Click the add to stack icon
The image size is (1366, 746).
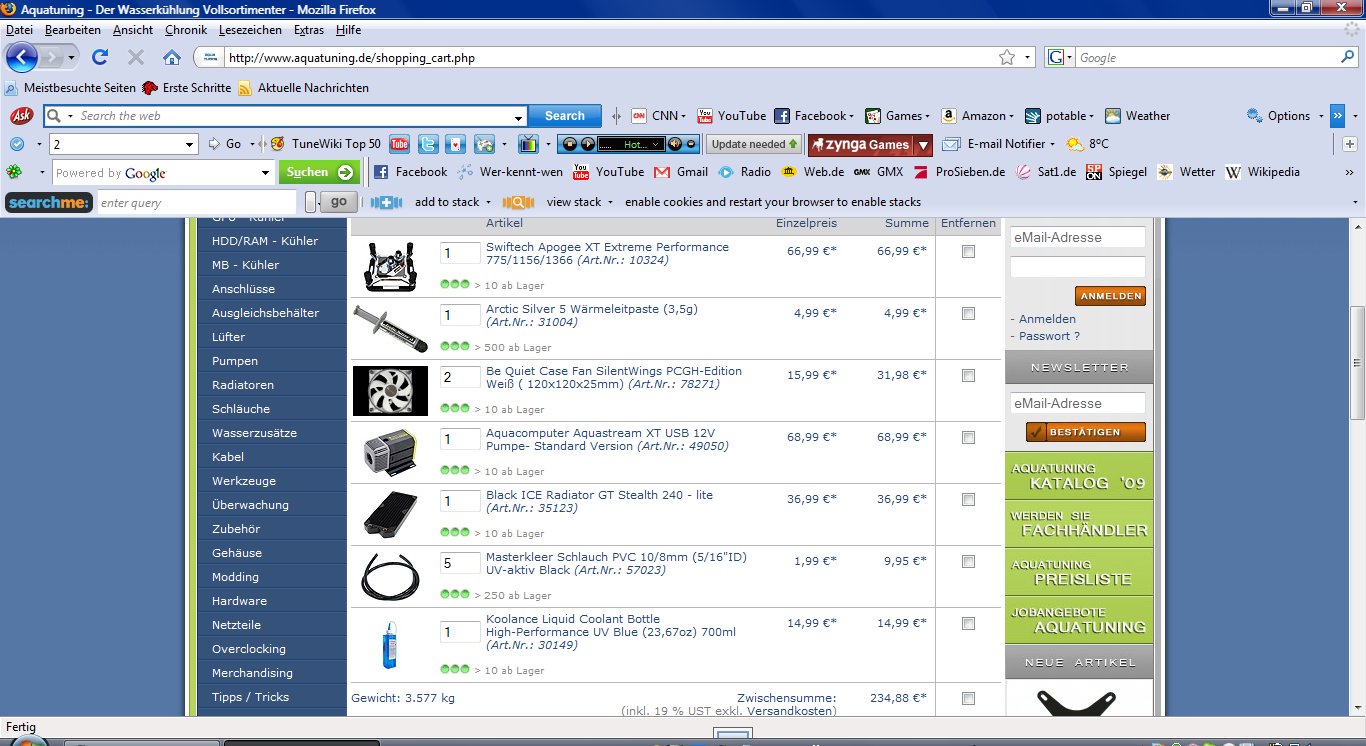click(386, 202)
